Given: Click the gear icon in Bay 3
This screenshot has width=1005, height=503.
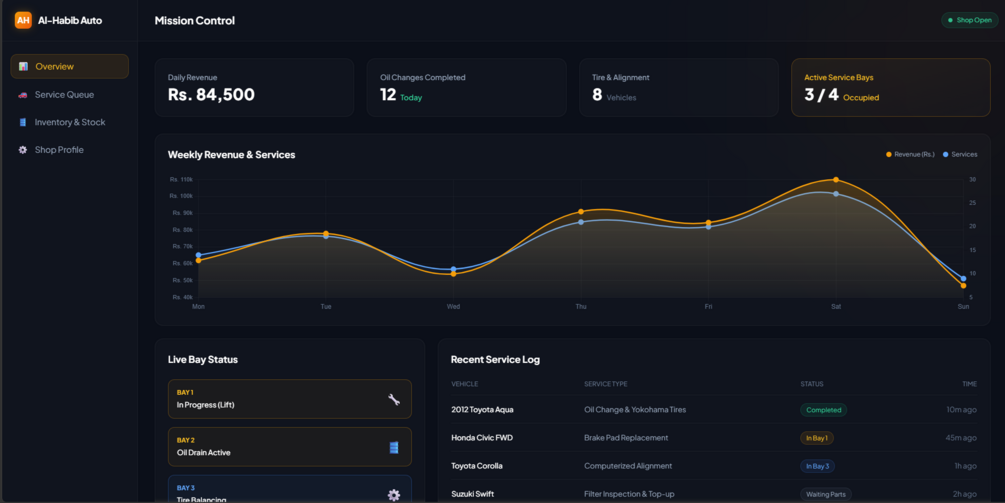Looking at the screenshot, I should pyautogui.click(x=394, y=495).
